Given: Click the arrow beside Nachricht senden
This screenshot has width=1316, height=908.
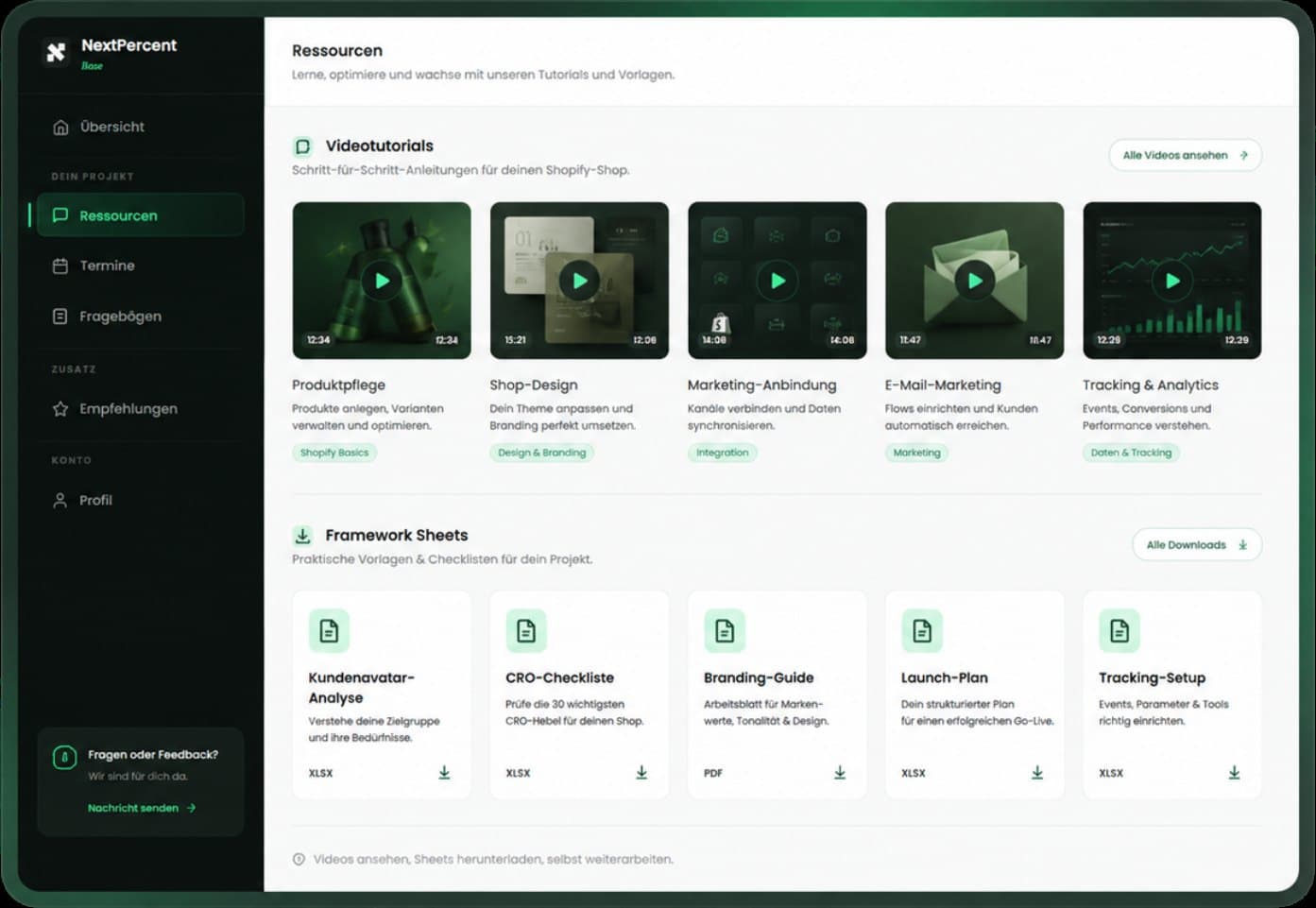Looking at the screenshot, I should [191, 808].
